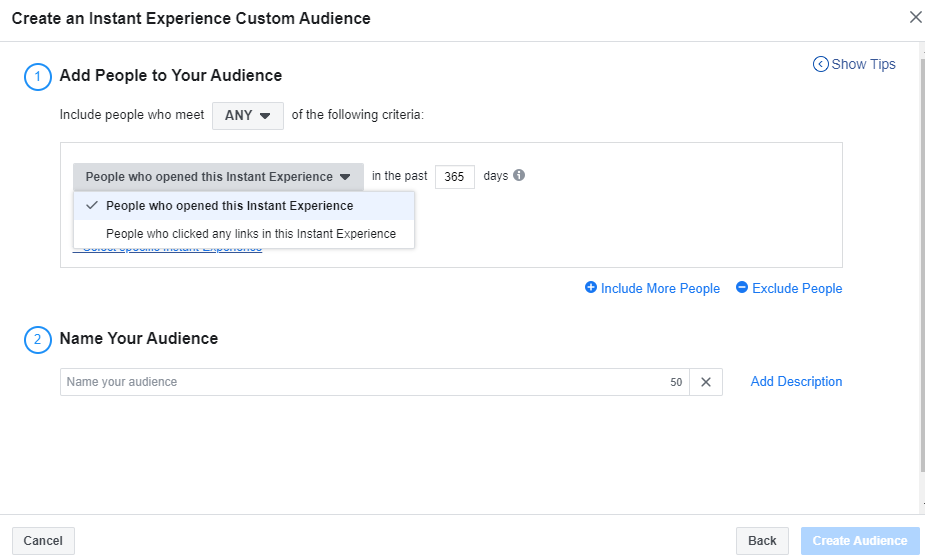Click the step 1 circle icon

(37, 77)
